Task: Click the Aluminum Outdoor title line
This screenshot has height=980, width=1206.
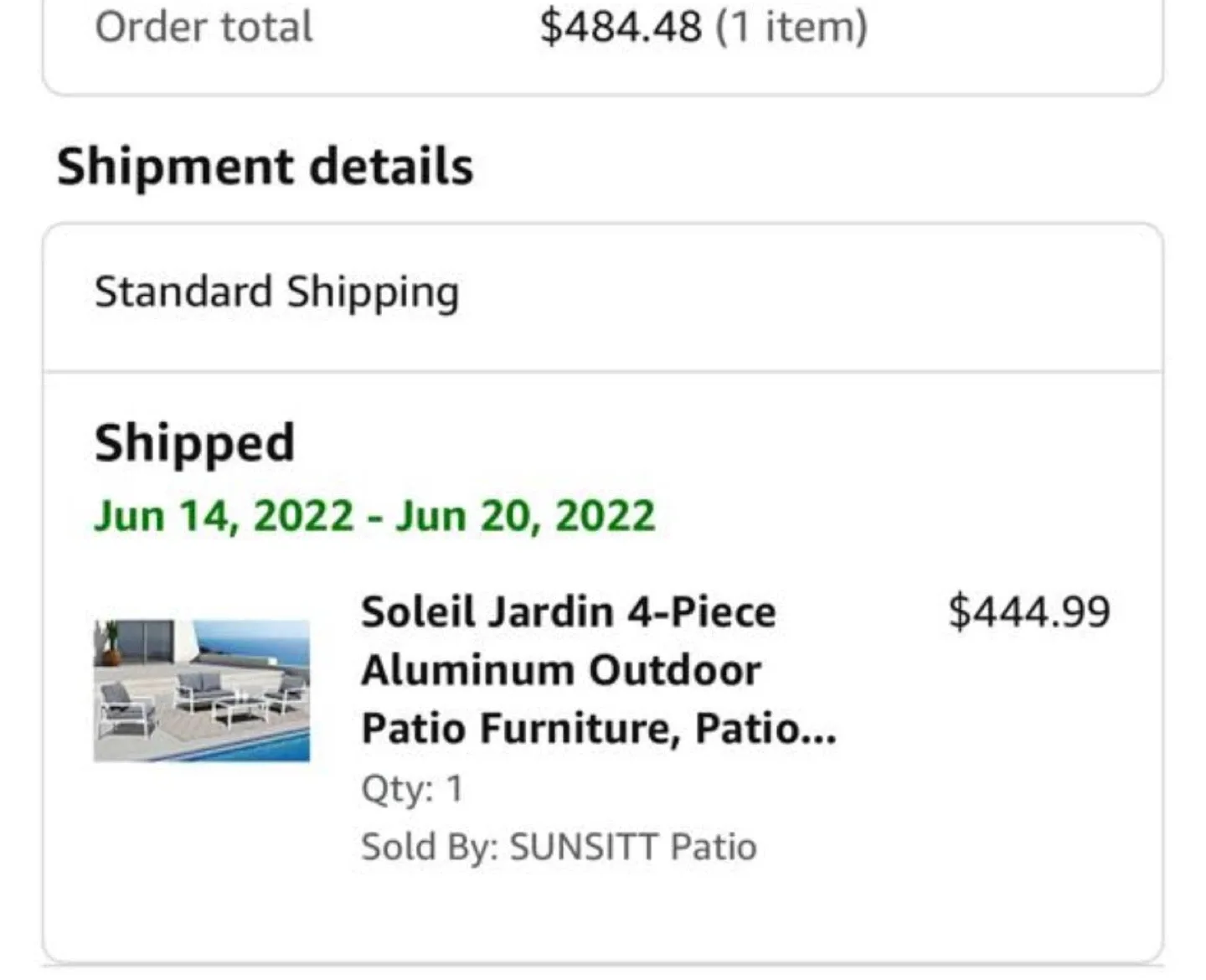Action: tap(561, 669)
